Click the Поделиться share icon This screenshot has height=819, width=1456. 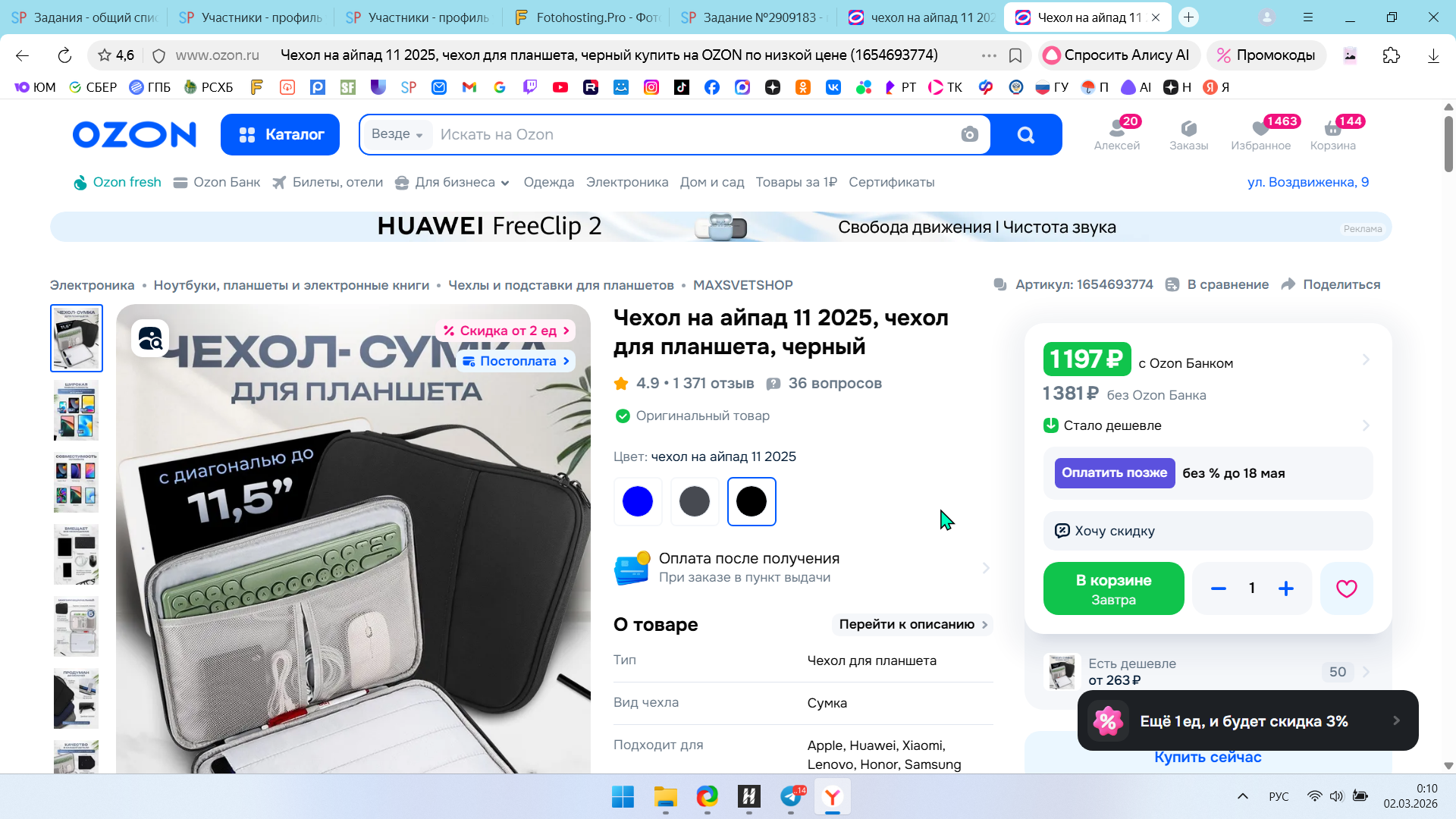pos(1288,284)
